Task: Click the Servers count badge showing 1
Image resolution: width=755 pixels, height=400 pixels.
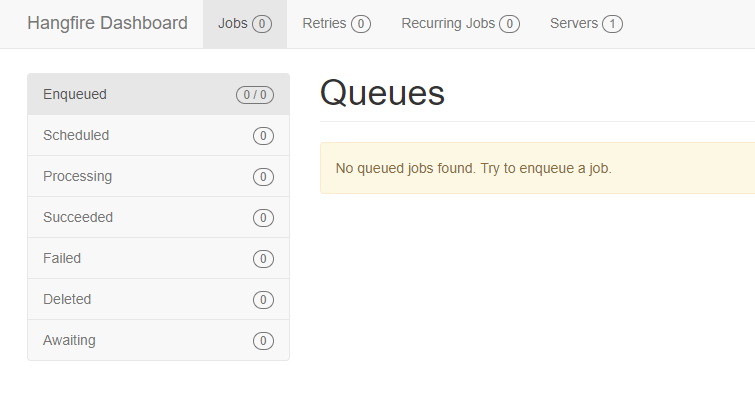Action: 612,24
